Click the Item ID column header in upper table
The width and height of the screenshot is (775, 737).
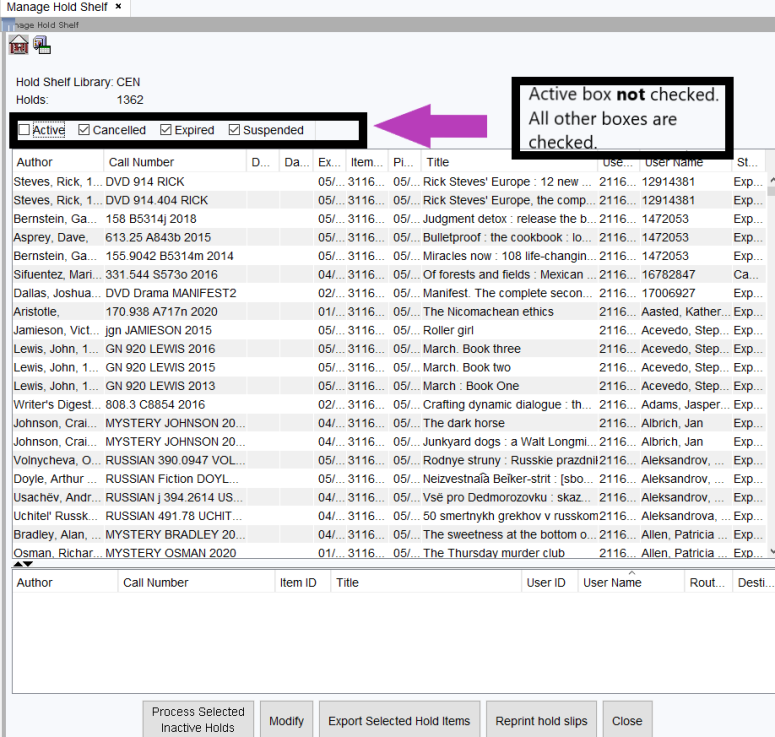coord(366,162)
